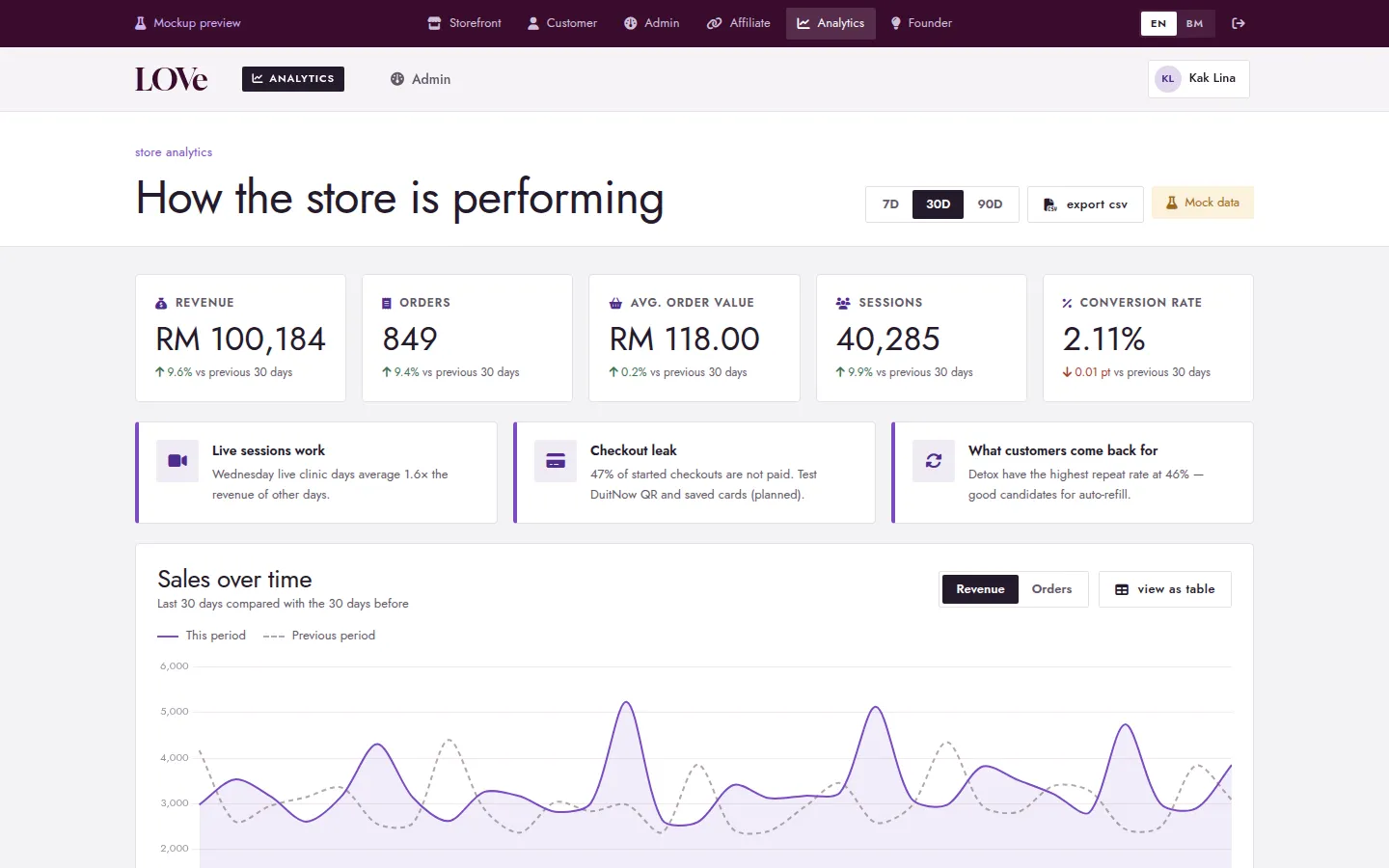Open the Storefront tab
Viewport: 1389px width, 868px height.
465,23
